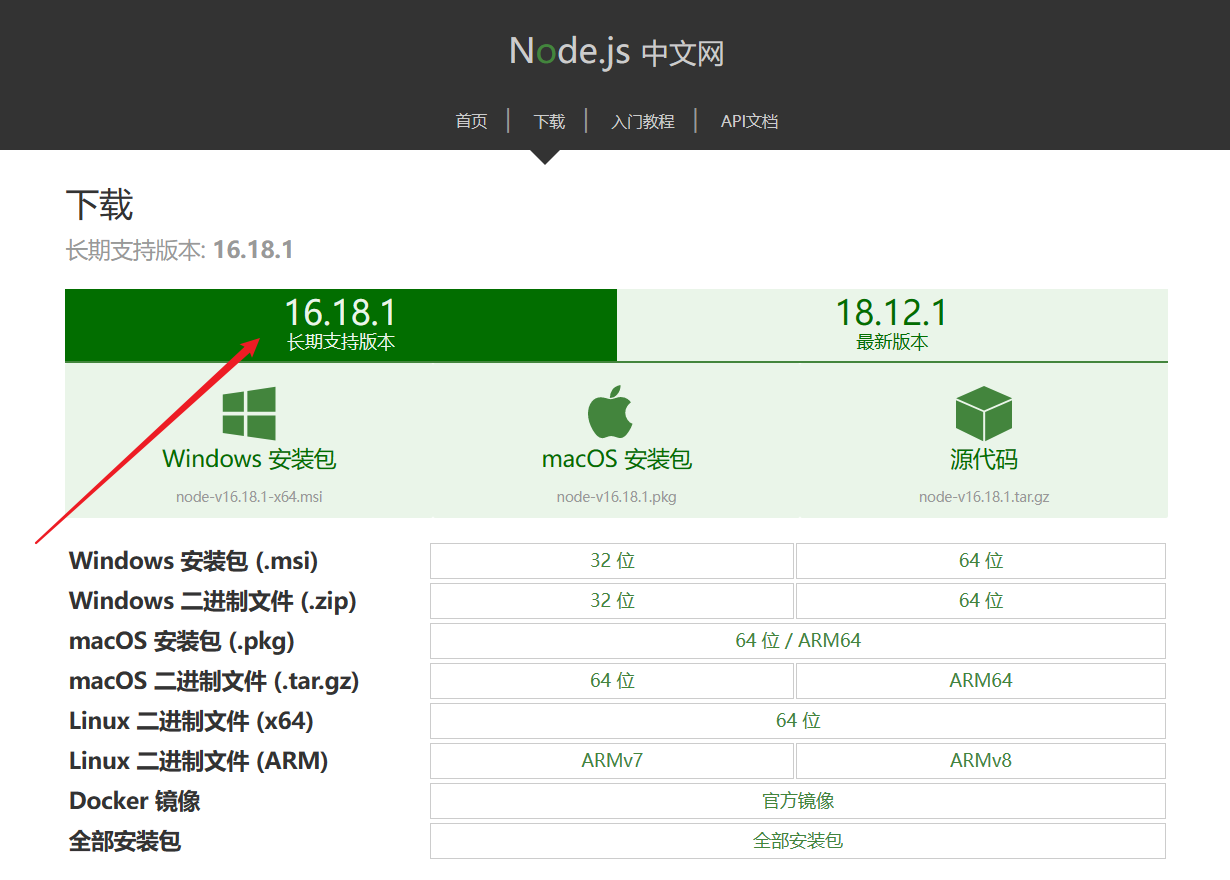Download Windows .msi 64 位 installer

pos(981,561)
